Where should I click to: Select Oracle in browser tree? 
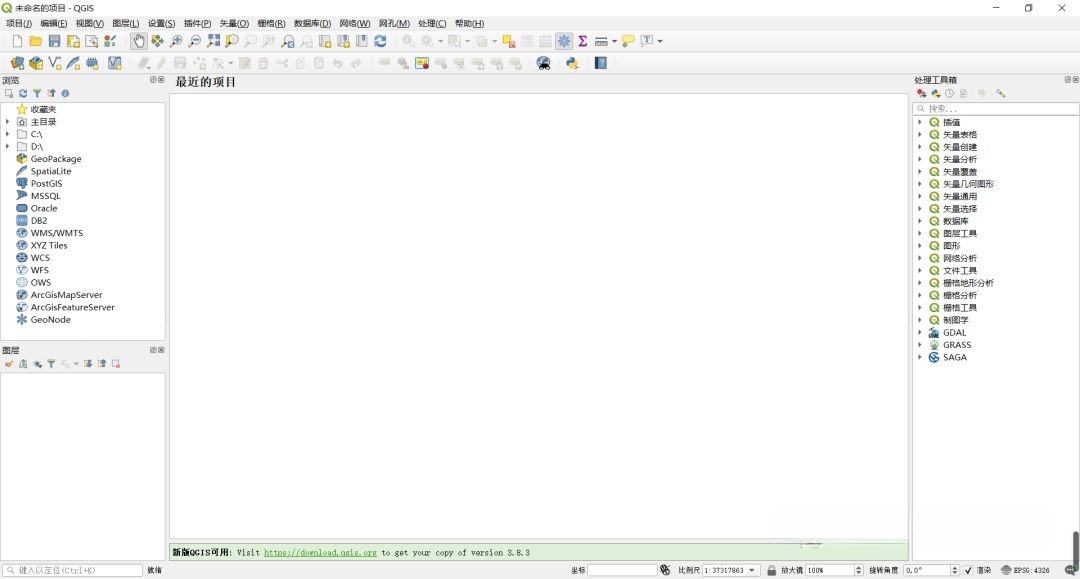click(43, 209)
